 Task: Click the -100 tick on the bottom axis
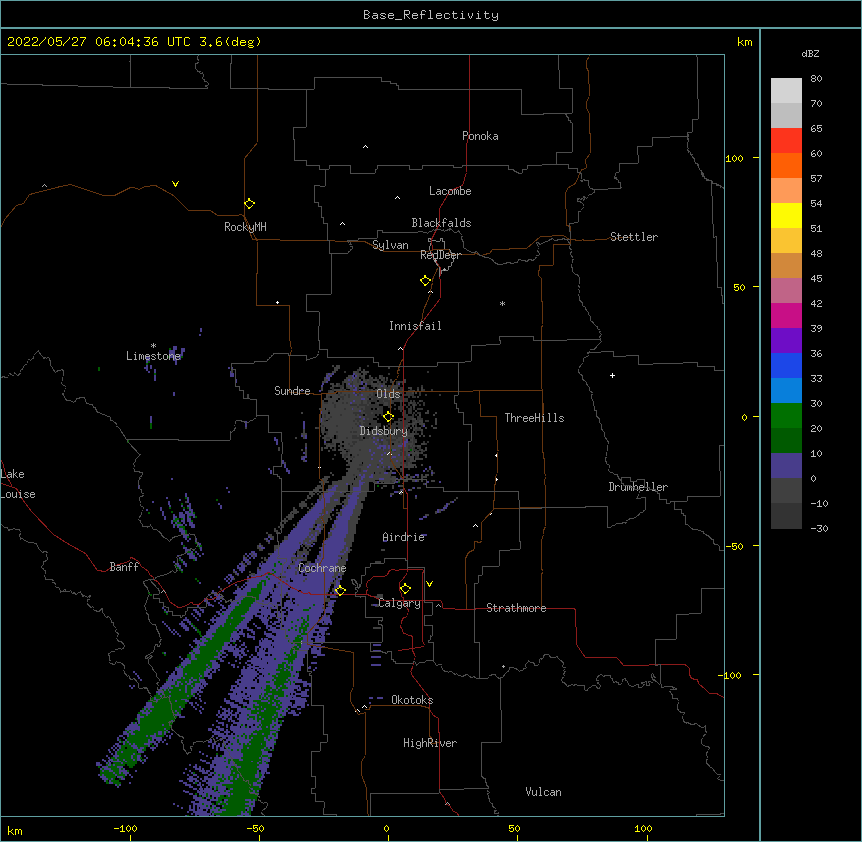coord(125,829)
